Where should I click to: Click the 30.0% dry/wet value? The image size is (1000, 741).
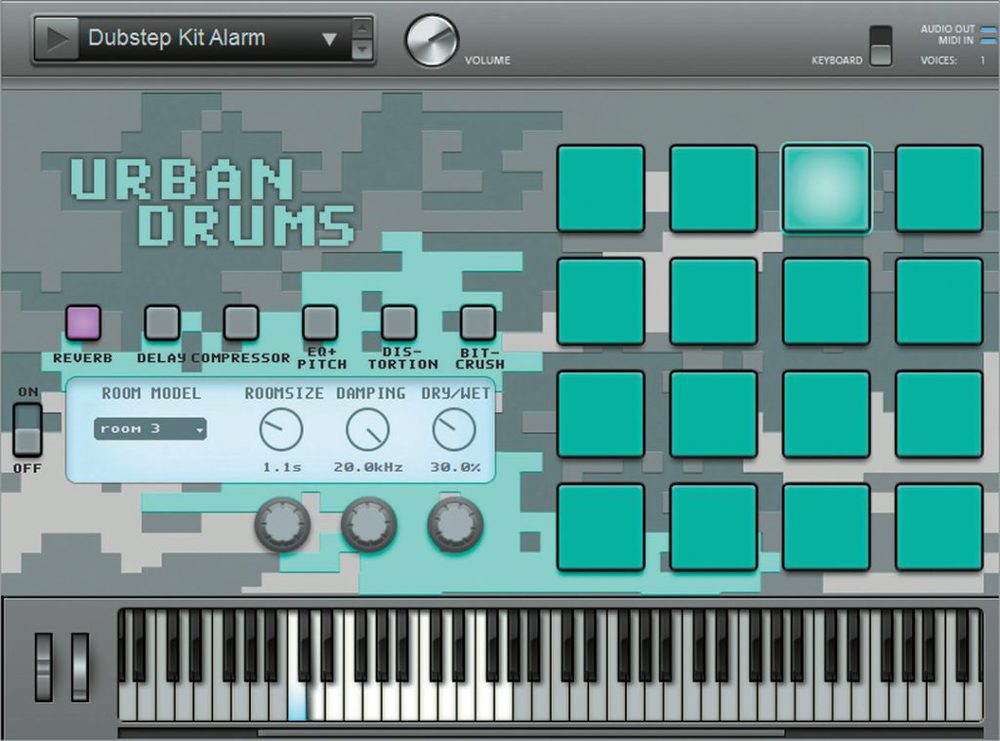coord(455,467)
